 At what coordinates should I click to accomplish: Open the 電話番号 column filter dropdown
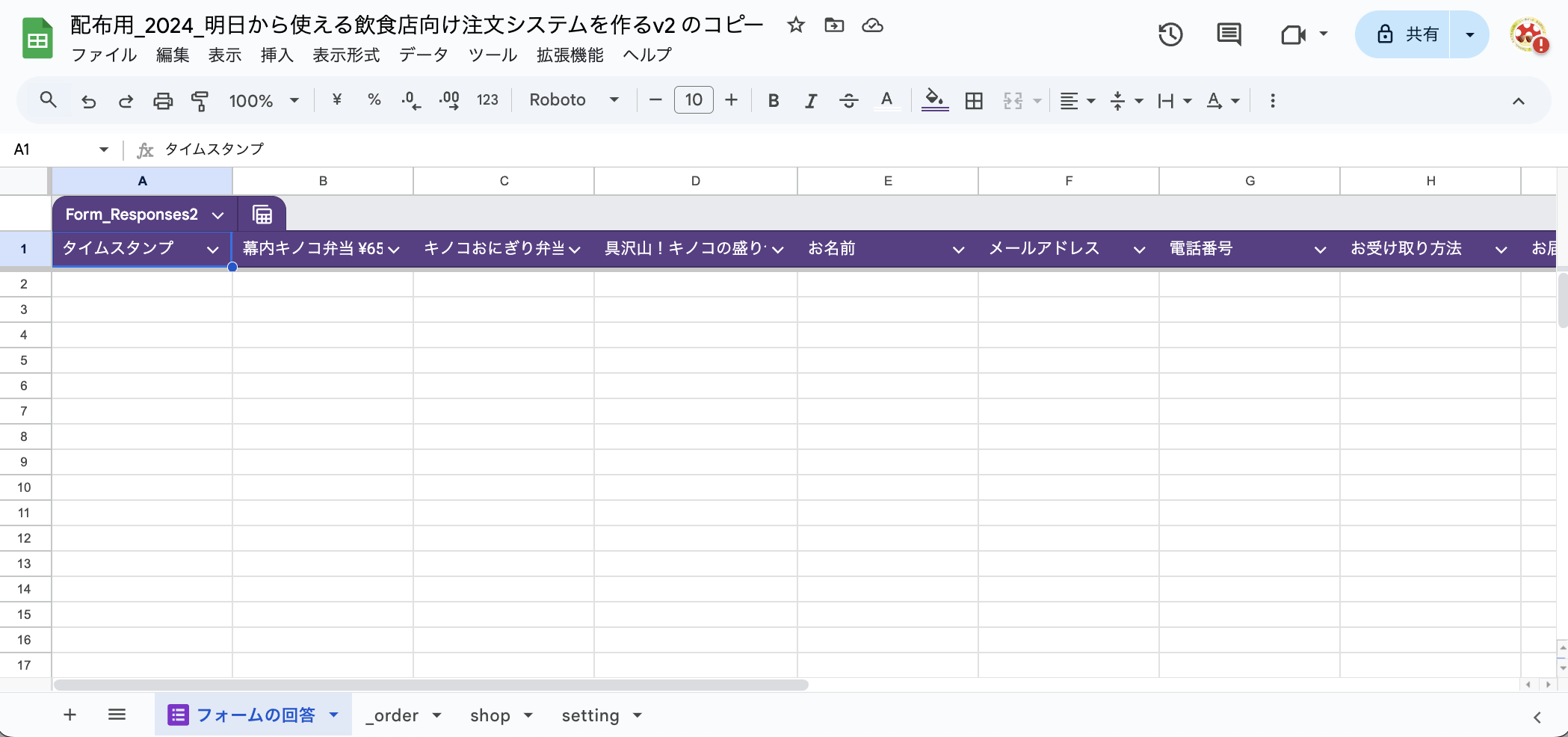pyautogui.click(x=1321, y=250)
